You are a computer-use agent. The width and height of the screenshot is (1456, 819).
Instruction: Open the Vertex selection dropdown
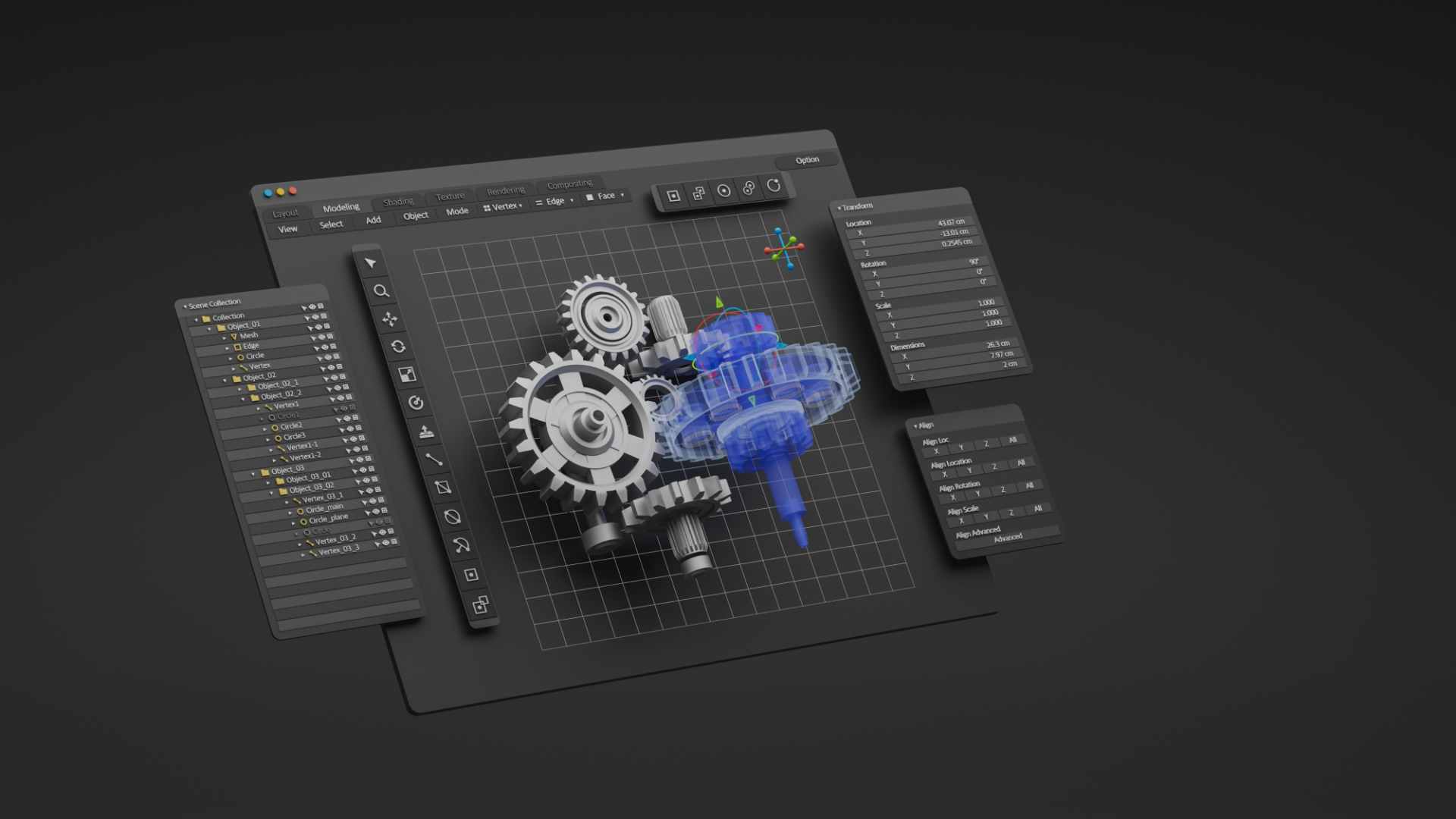(504, 206)
